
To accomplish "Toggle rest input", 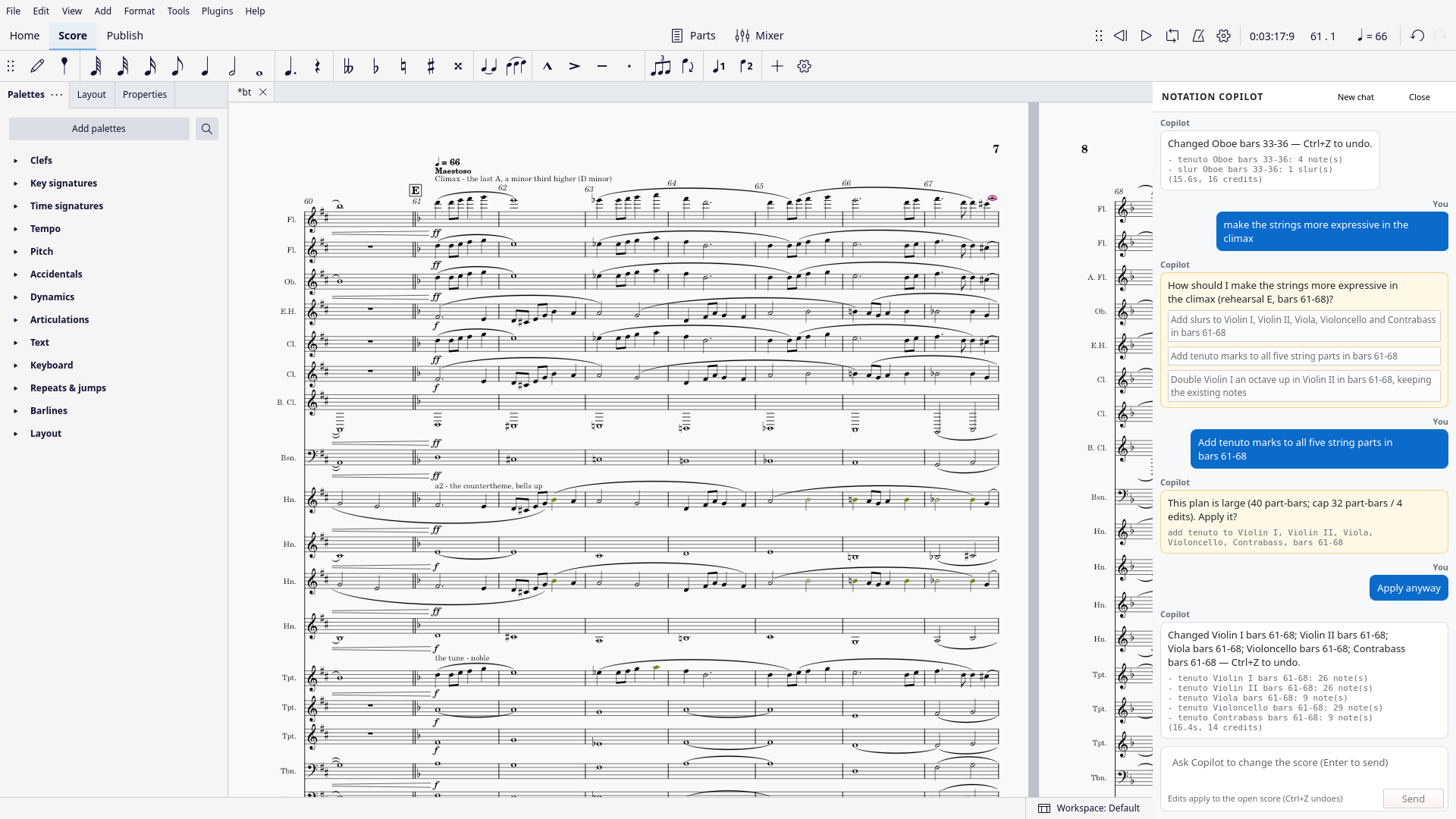I will click(318, 67).
